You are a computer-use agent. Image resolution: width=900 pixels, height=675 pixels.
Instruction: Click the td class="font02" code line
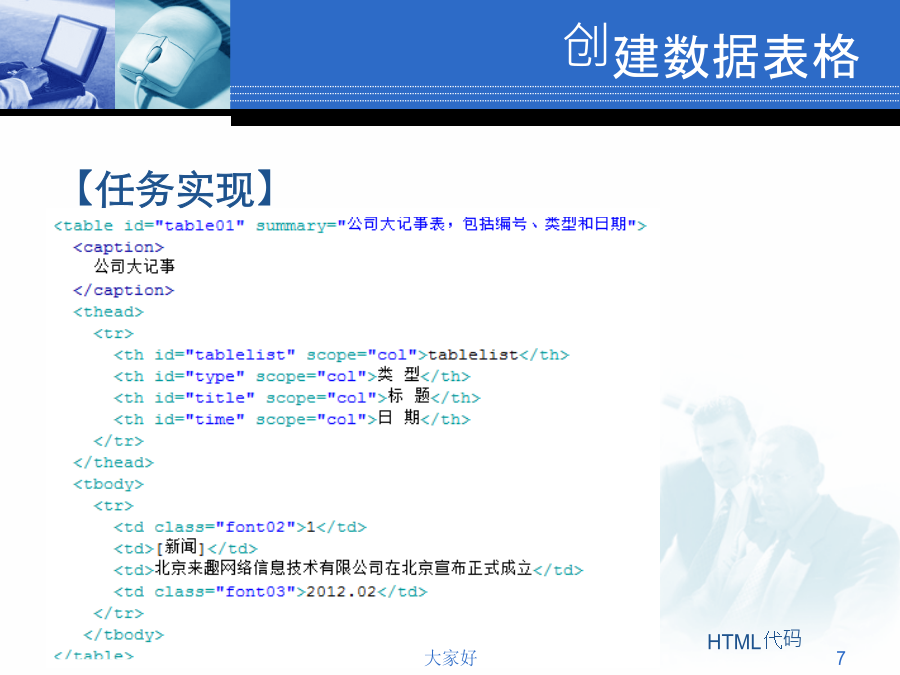click(240, 527)
